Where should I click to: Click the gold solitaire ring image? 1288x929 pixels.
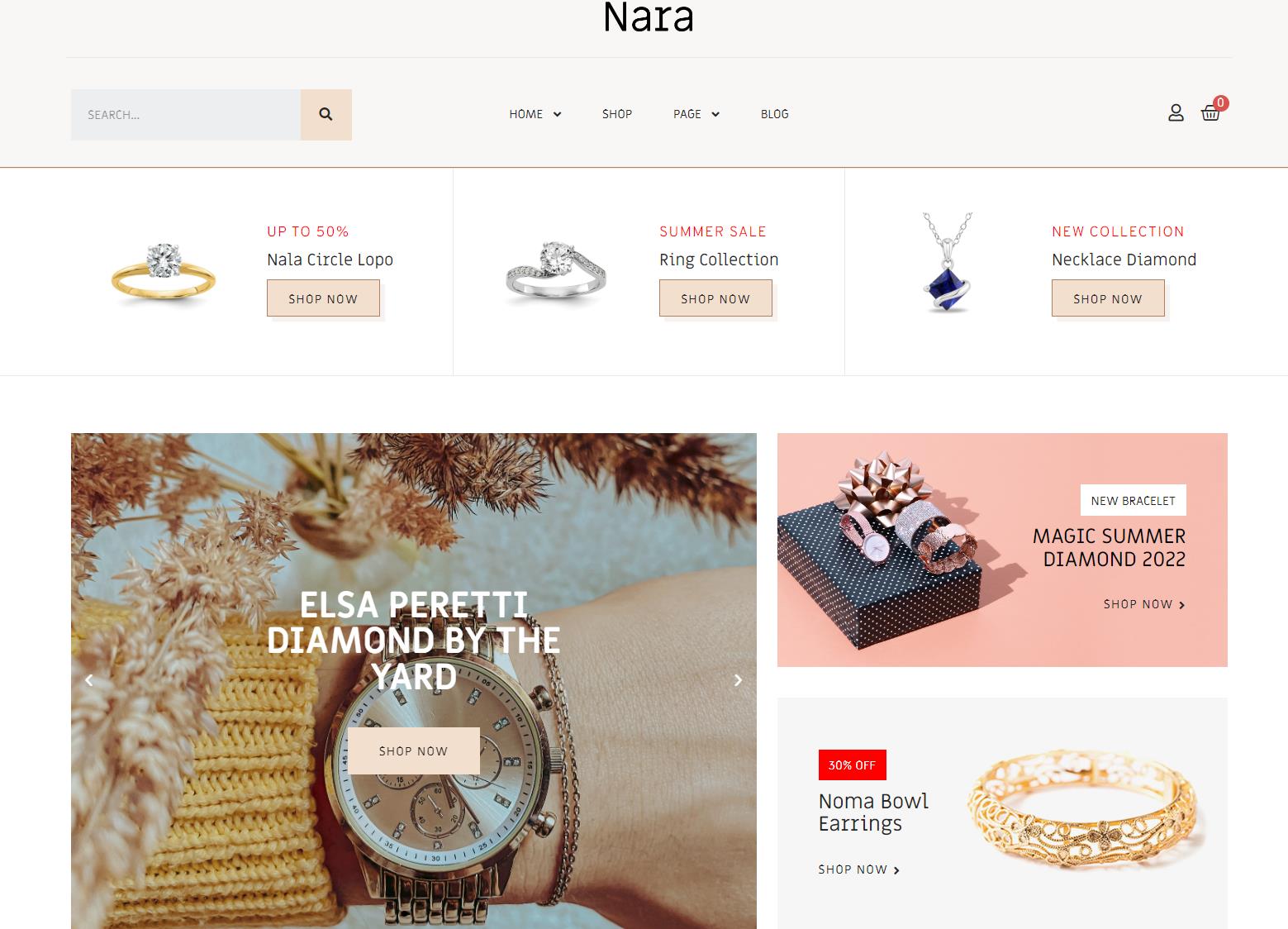pos(164,272)
